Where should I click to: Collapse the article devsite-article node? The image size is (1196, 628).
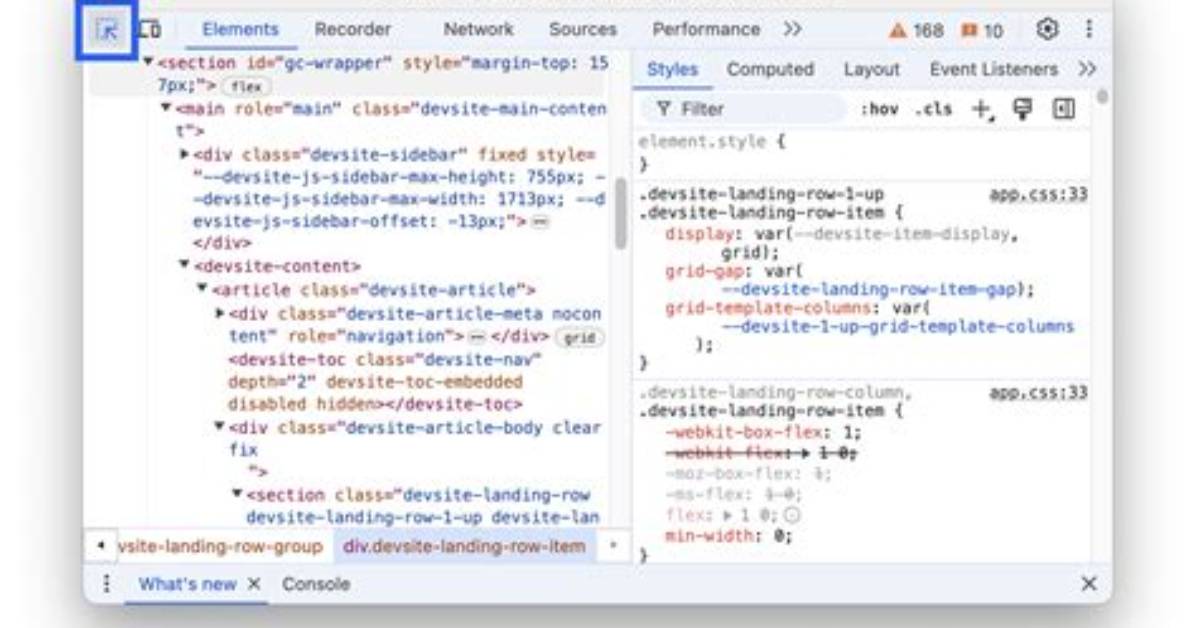point(202,288)
